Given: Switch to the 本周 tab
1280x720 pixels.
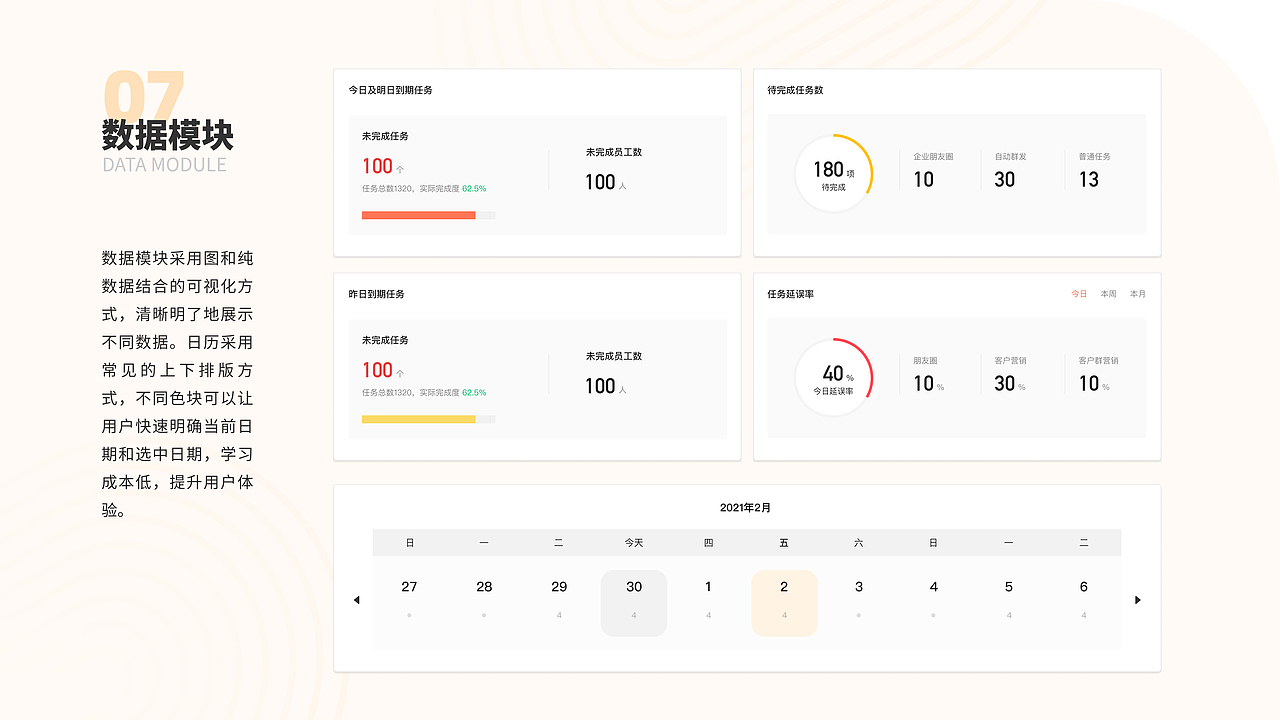Looking at the screenshot, I should click(1108, 294).
